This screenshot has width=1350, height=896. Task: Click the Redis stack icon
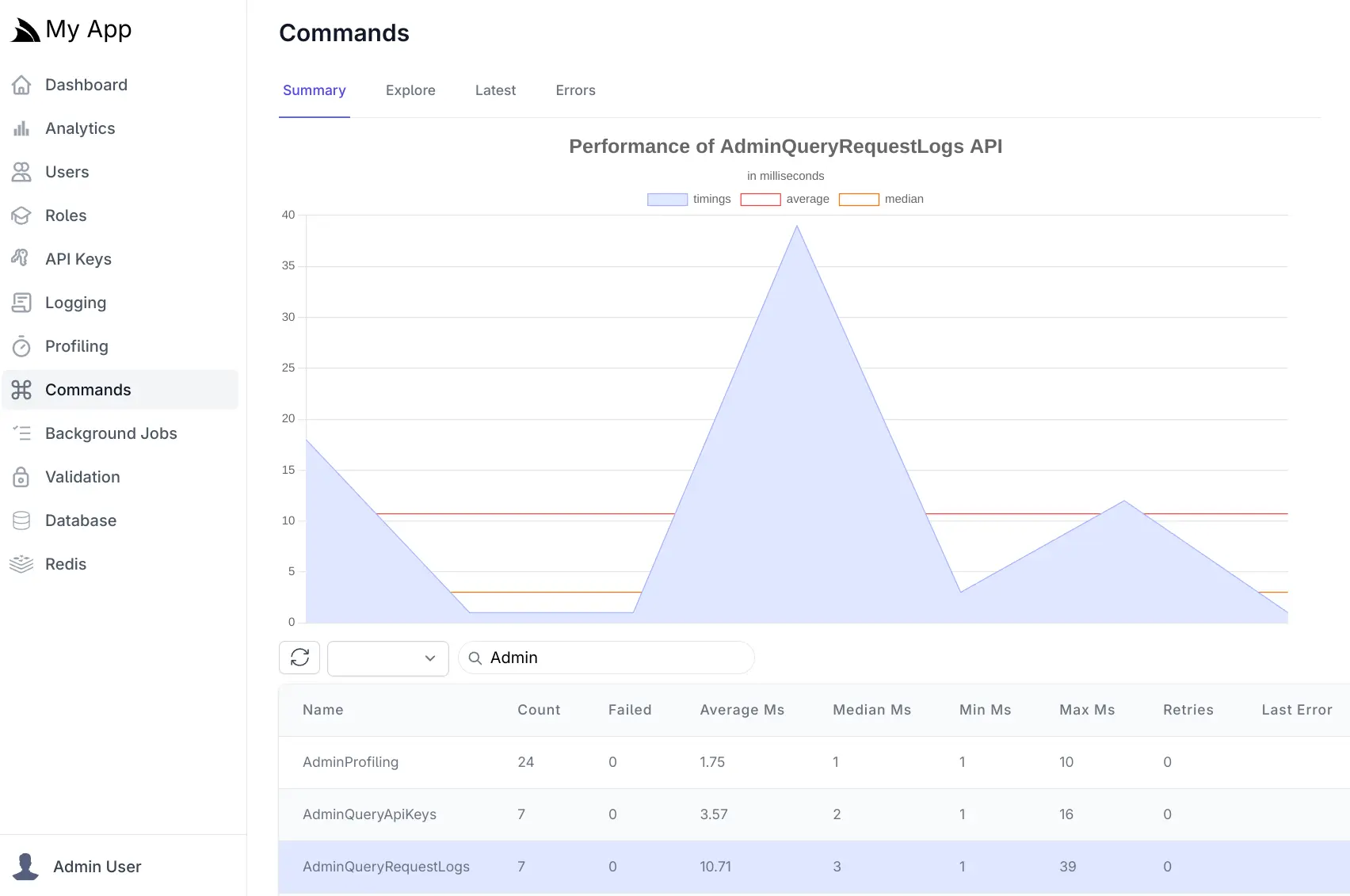coord(21,564)
